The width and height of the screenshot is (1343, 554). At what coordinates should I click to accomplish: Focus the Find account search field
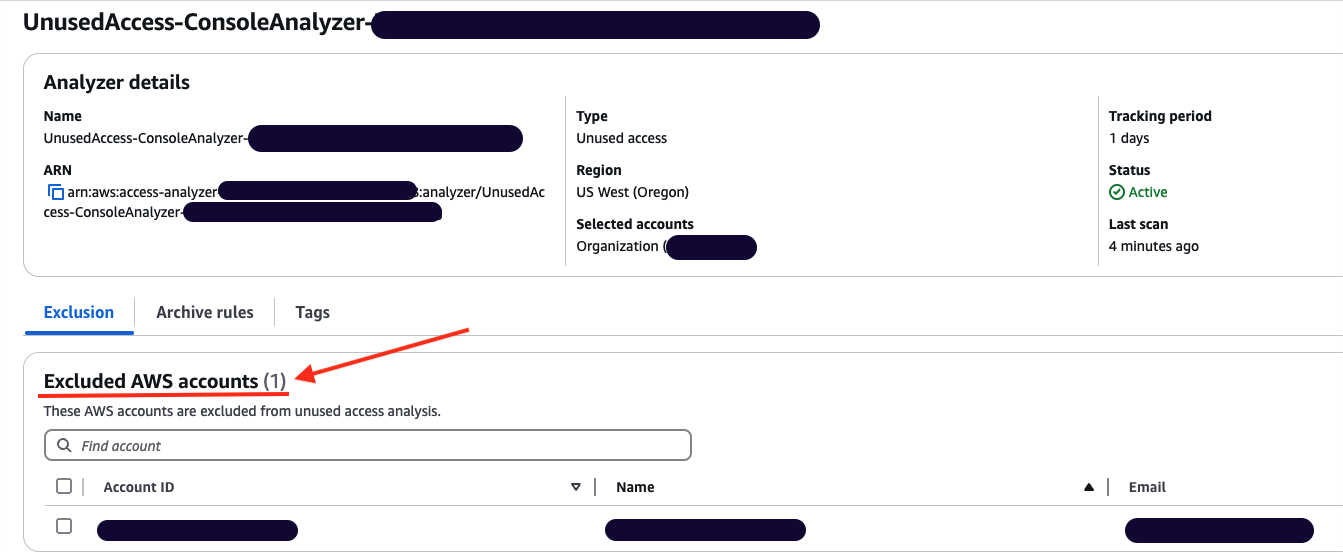click(x=368, y=445)
